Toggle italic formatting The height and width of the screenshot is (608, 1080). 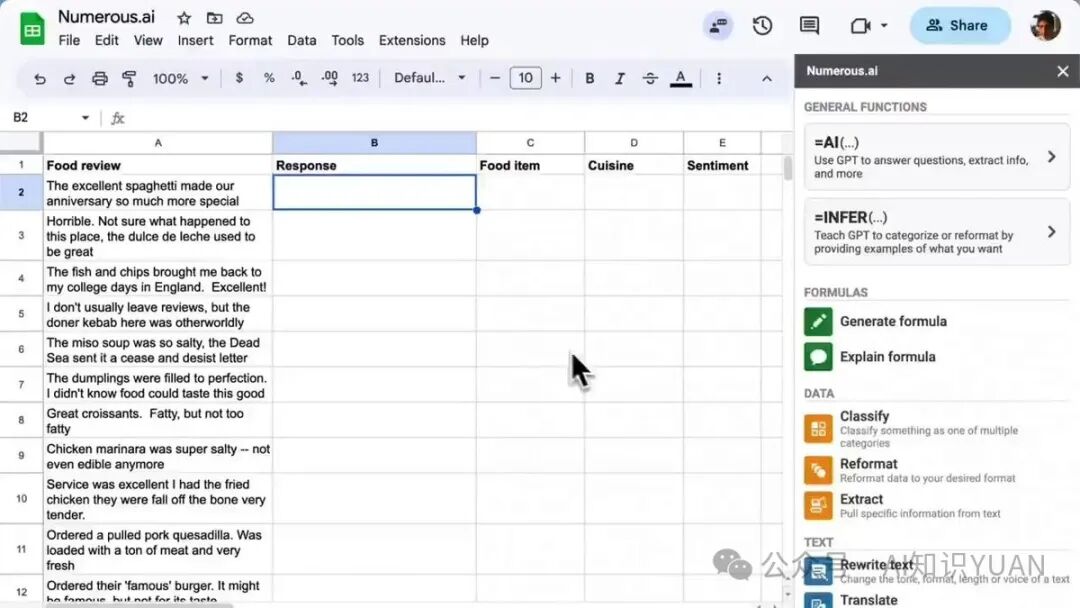619,78
